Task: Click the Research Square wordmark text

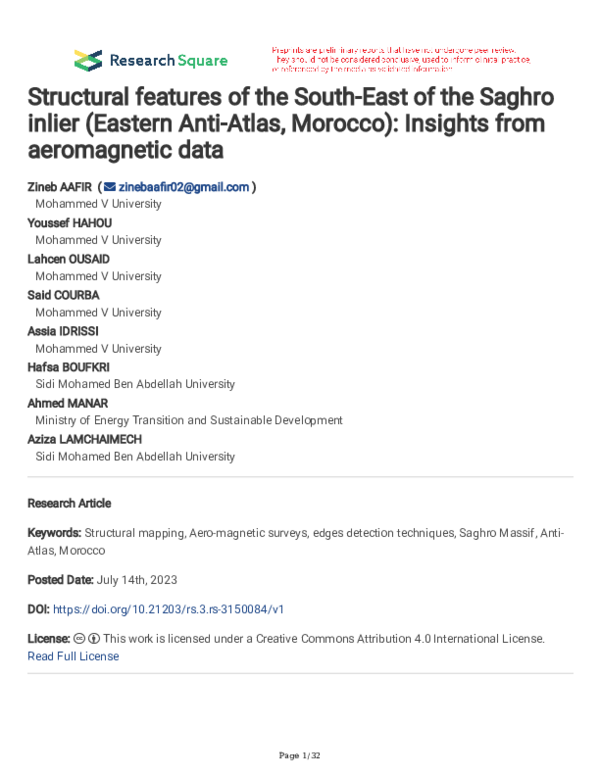Action: click(168, 60)
